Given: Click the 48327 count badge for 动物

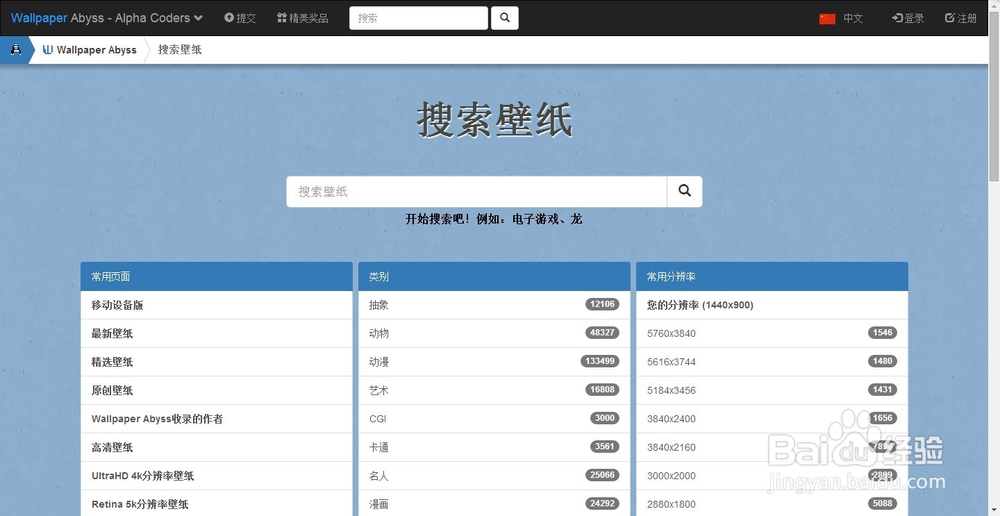Looking at the screenshot, I should pos(602,332).
